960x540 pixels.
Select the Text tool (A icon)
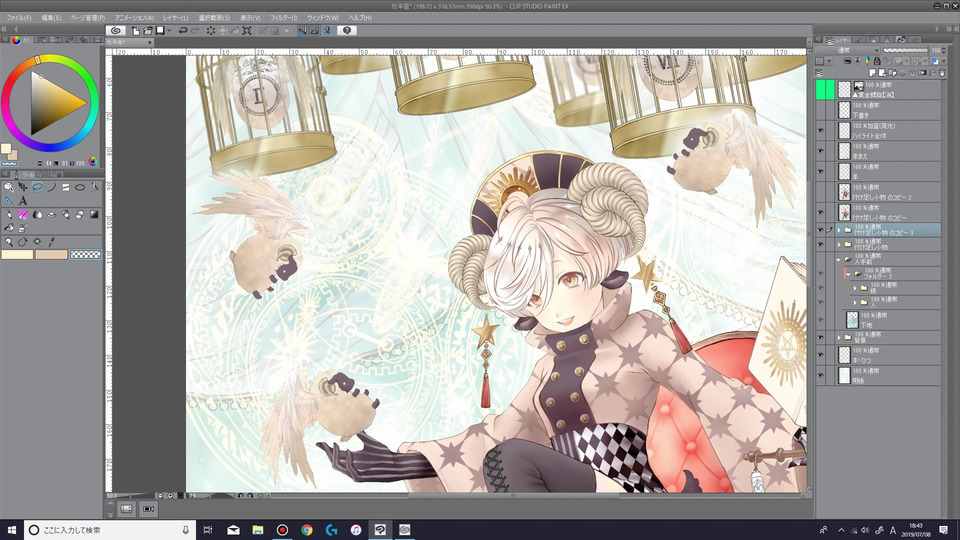click(23, 200)
